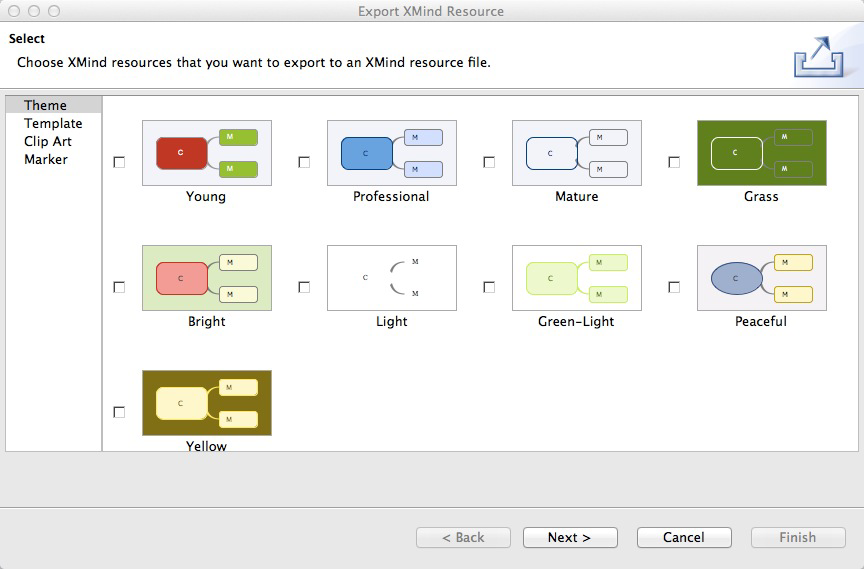Click the 'Light' theme label
The width and height of the screenshot is (864, 569).
click(392, 322)
